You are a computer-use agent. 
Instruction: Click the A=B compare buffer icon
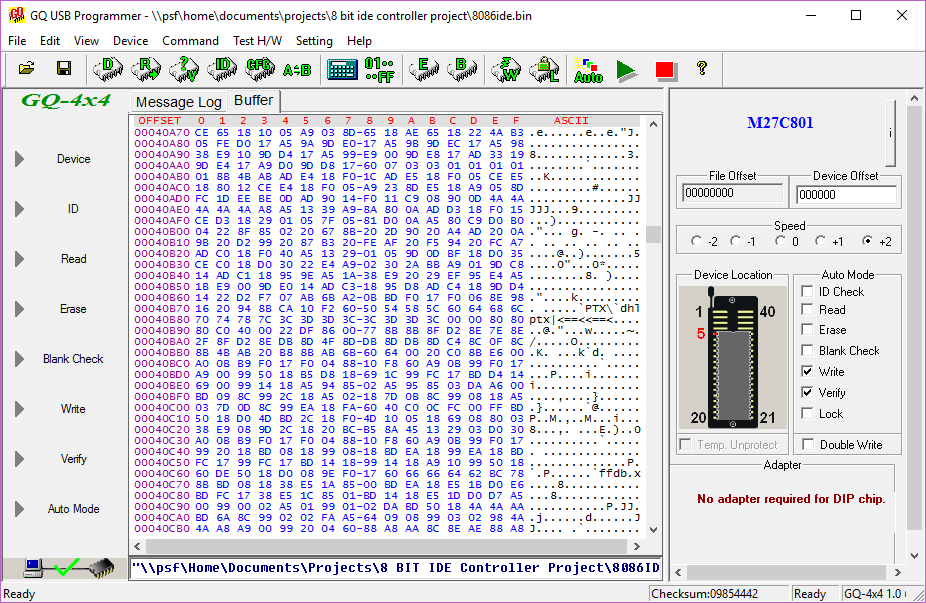(x=297, y=69)
